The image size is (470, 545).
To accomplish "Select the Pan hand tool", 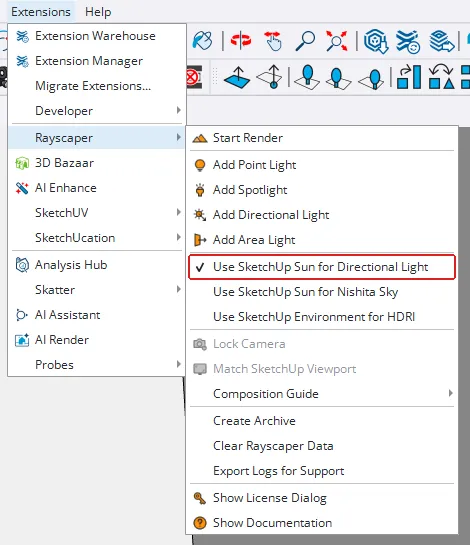I will 273,41.
